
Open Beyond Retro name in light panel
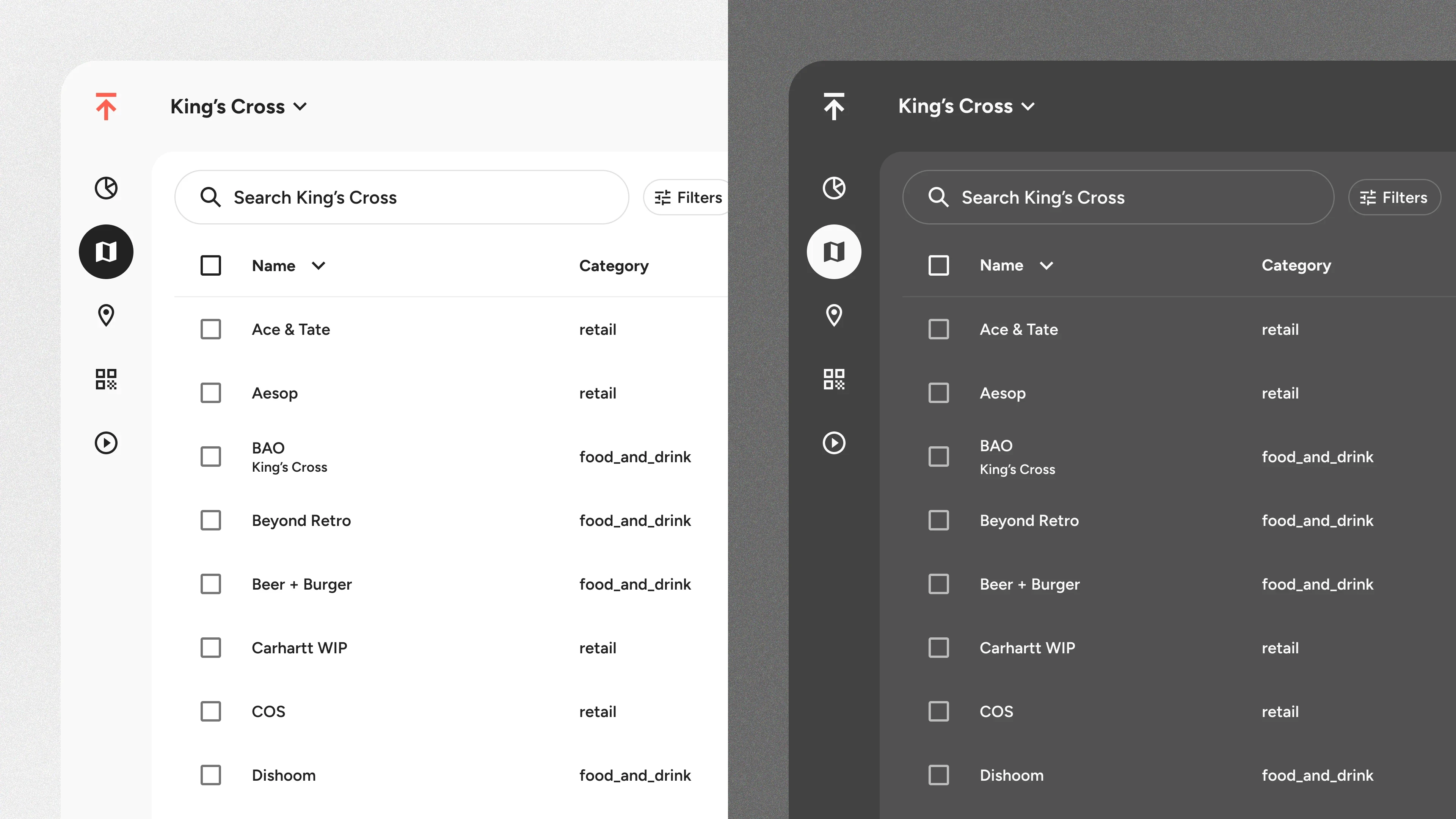tap(301, 521)
